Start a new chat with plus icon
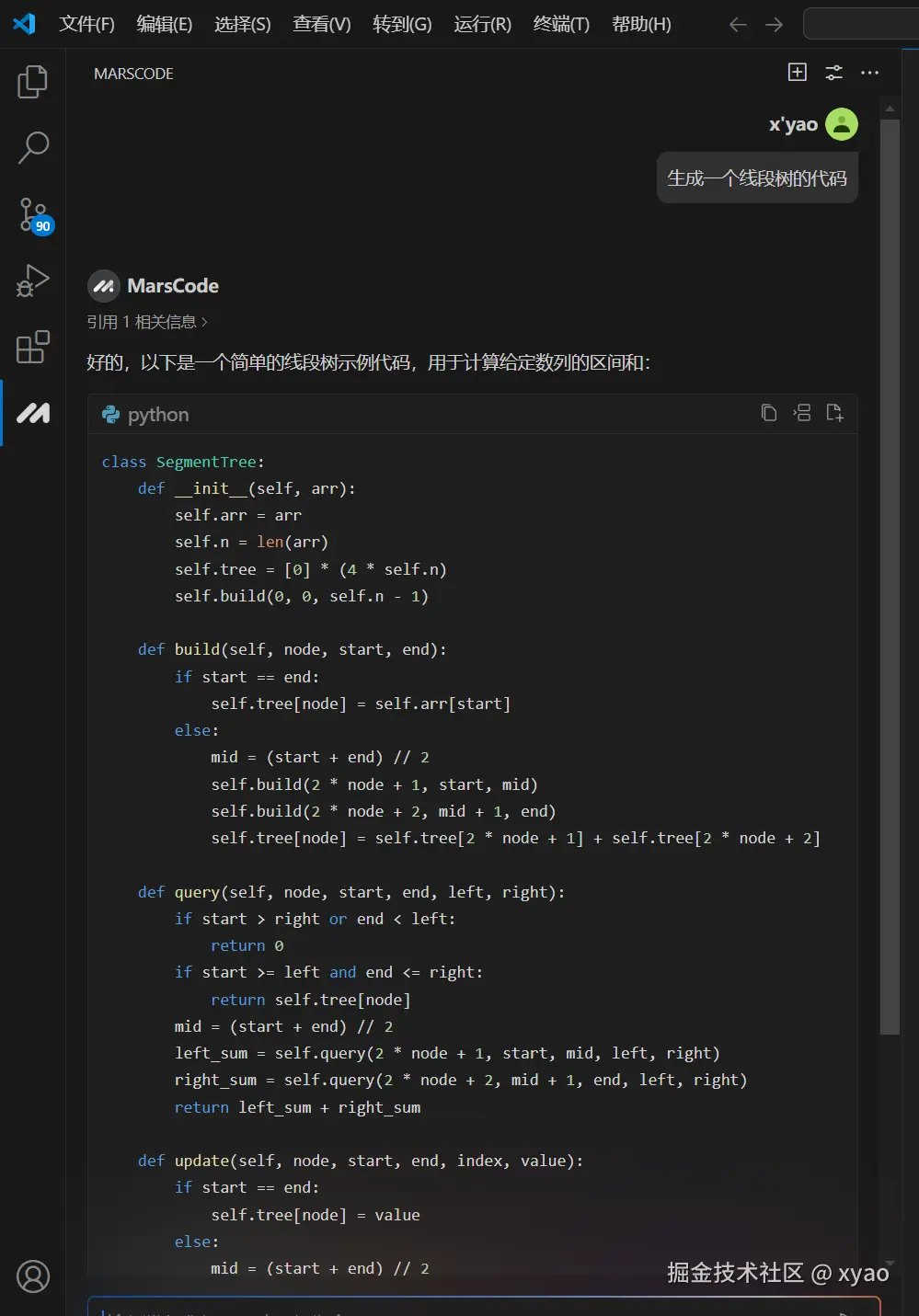The image size is (919, 1316). tap(798, 73)
